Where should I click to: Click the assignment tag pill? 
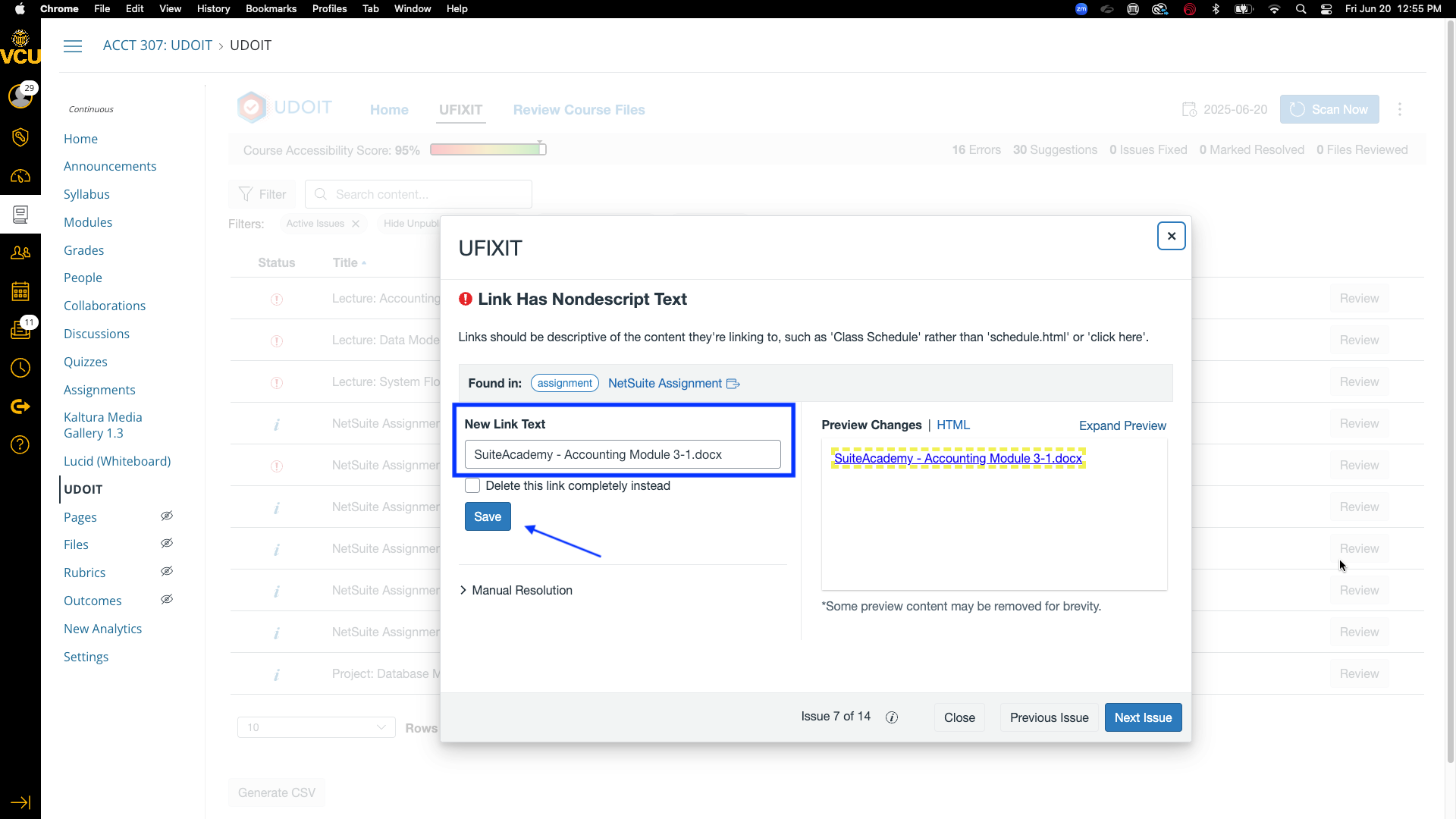point(564,383)
